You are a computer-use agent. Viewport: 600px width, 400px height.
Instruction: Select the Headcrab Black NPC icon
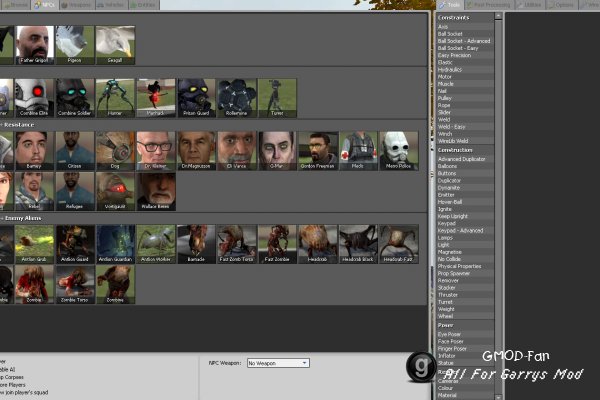(x=359, y=244)
